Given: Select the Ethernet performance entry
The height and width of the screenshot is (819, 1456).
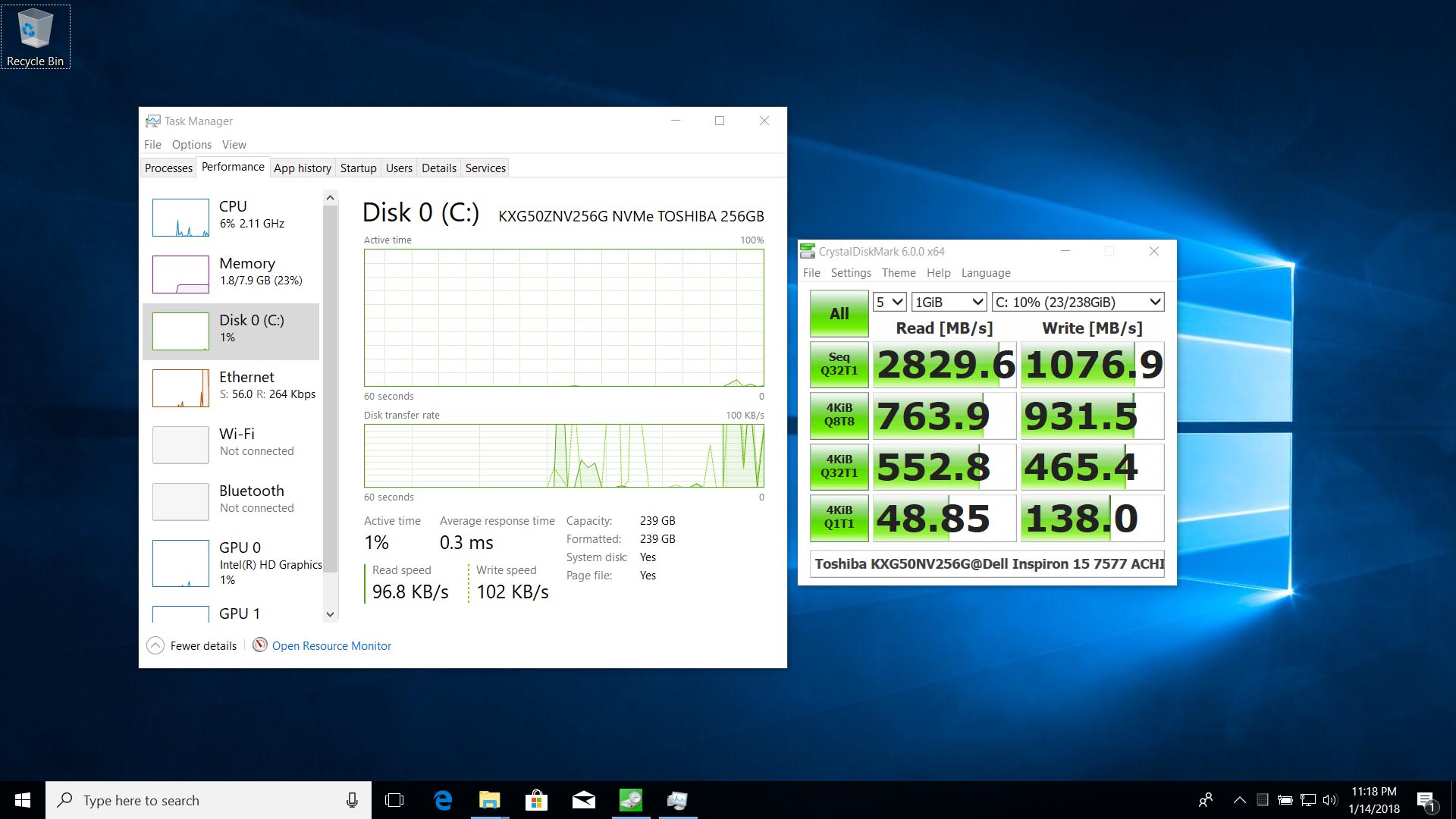Looking at the screenshot, I should (231, 388).
